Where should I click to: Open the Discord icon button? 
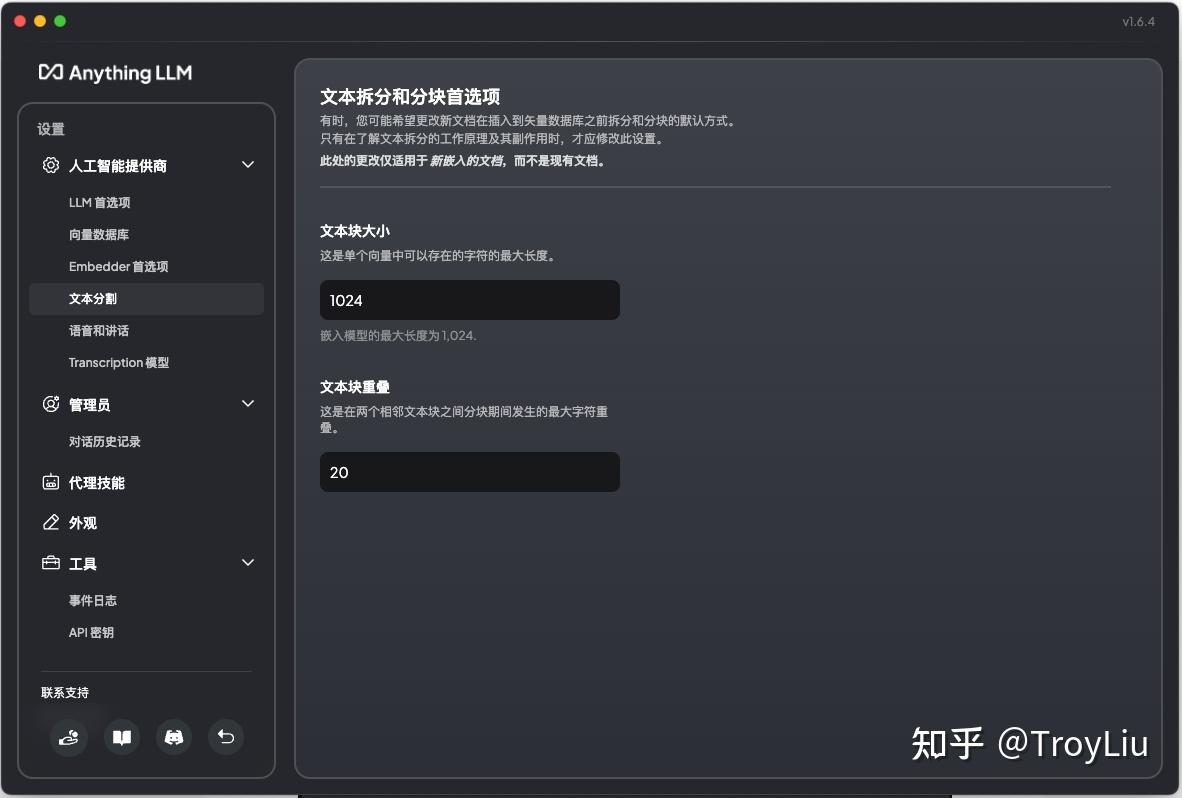173,737
